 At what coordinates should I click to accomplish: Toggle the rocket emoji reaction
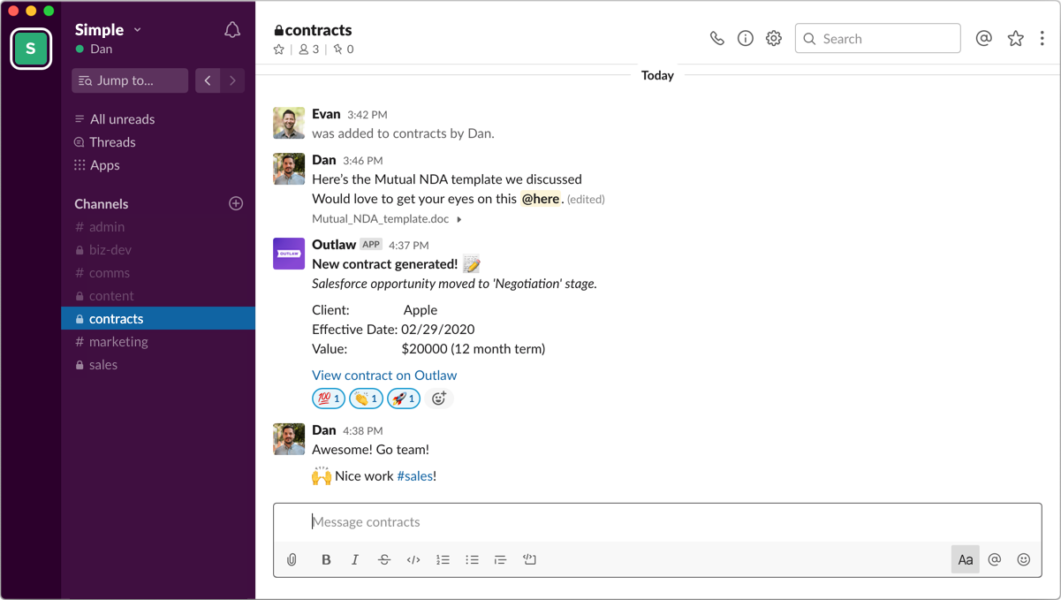point(403,398)
